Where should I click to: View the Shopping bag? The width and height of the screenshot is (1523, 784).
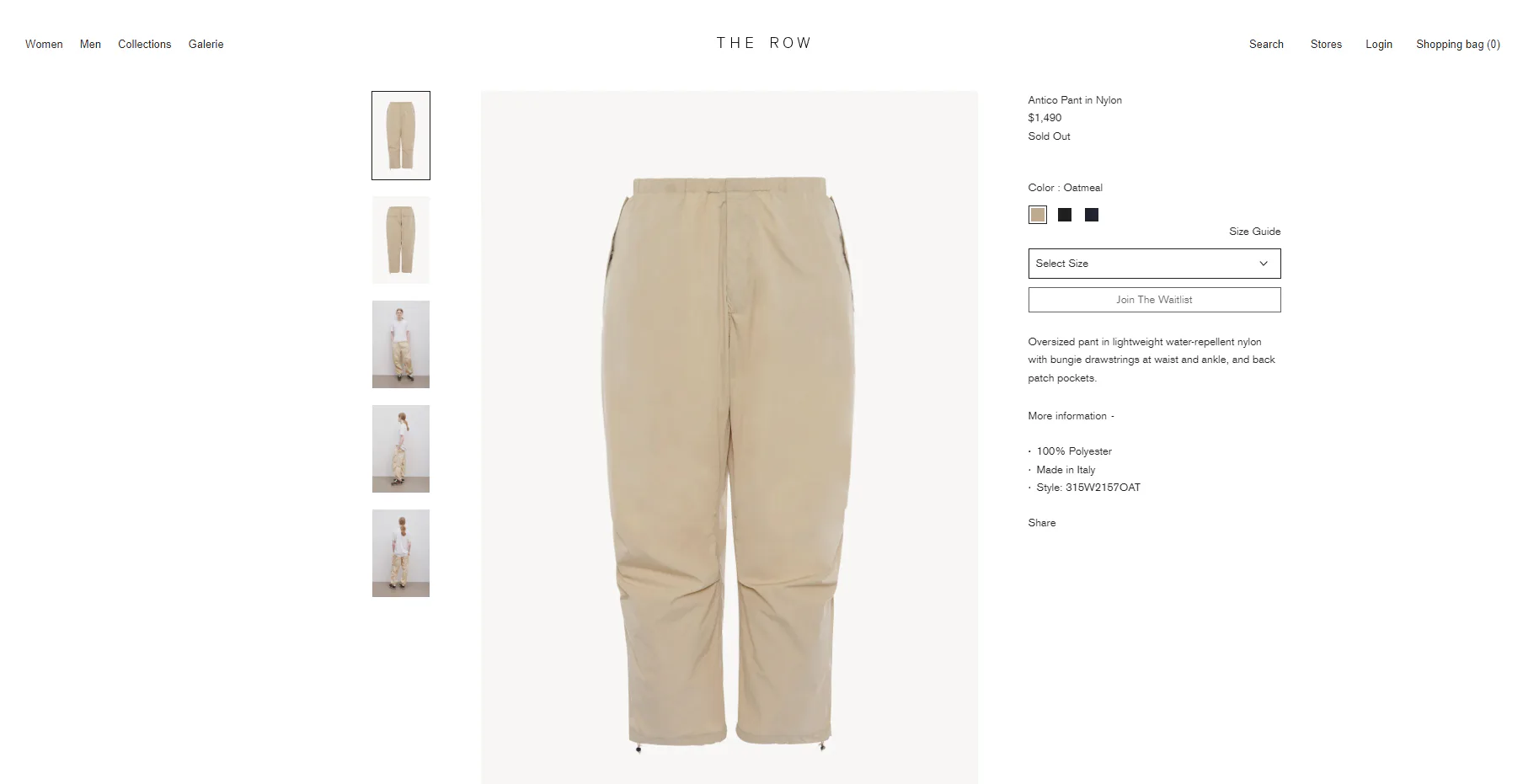[x=1457, y=44]
